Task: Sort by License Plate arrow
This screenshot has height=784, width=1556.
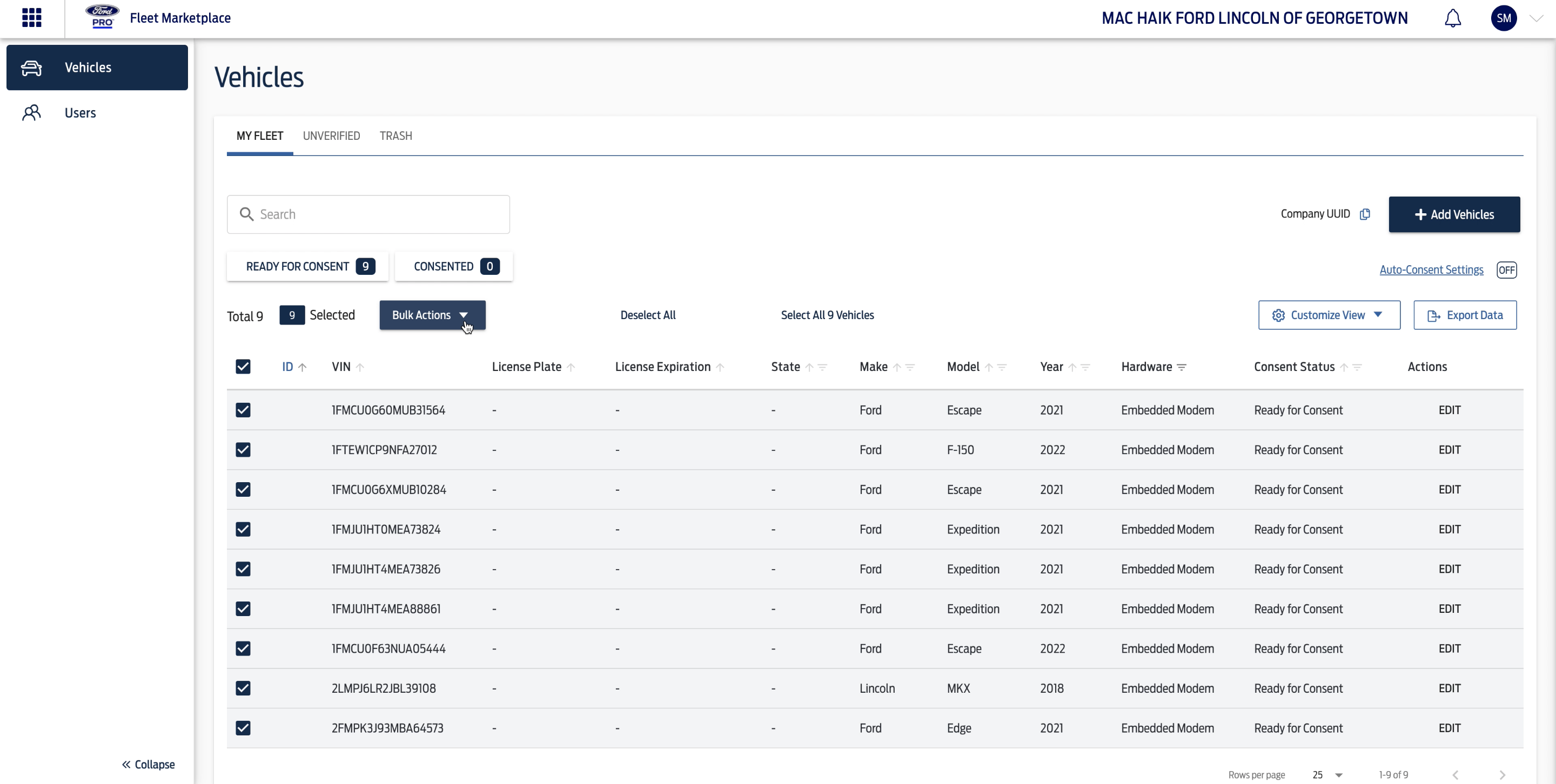Action: [x=571, y=367]
